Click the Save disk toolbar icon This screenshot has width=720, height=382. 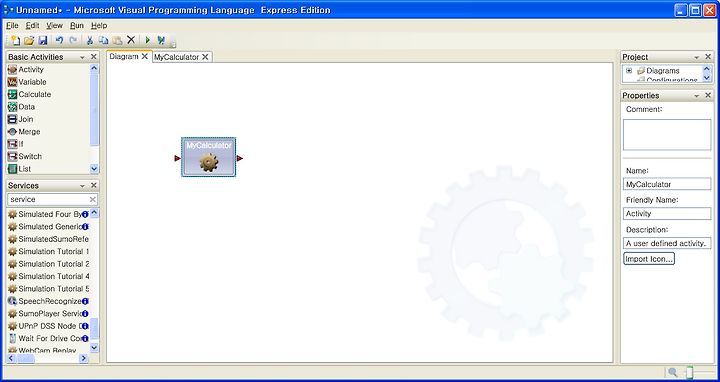pos(43,40)
